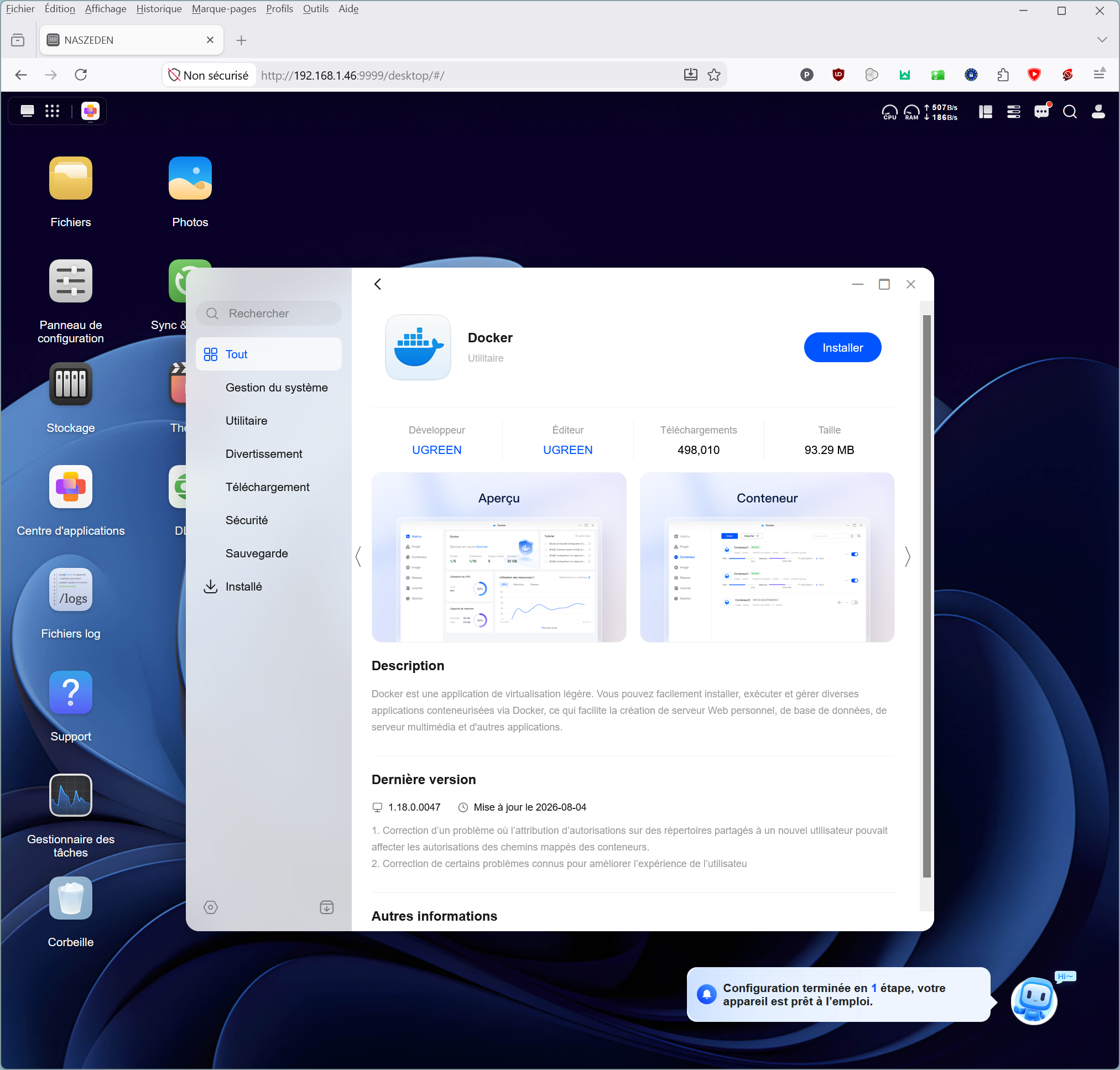Open the Marque-pages browser menu

pyautogui.click(x=223, y=8)
